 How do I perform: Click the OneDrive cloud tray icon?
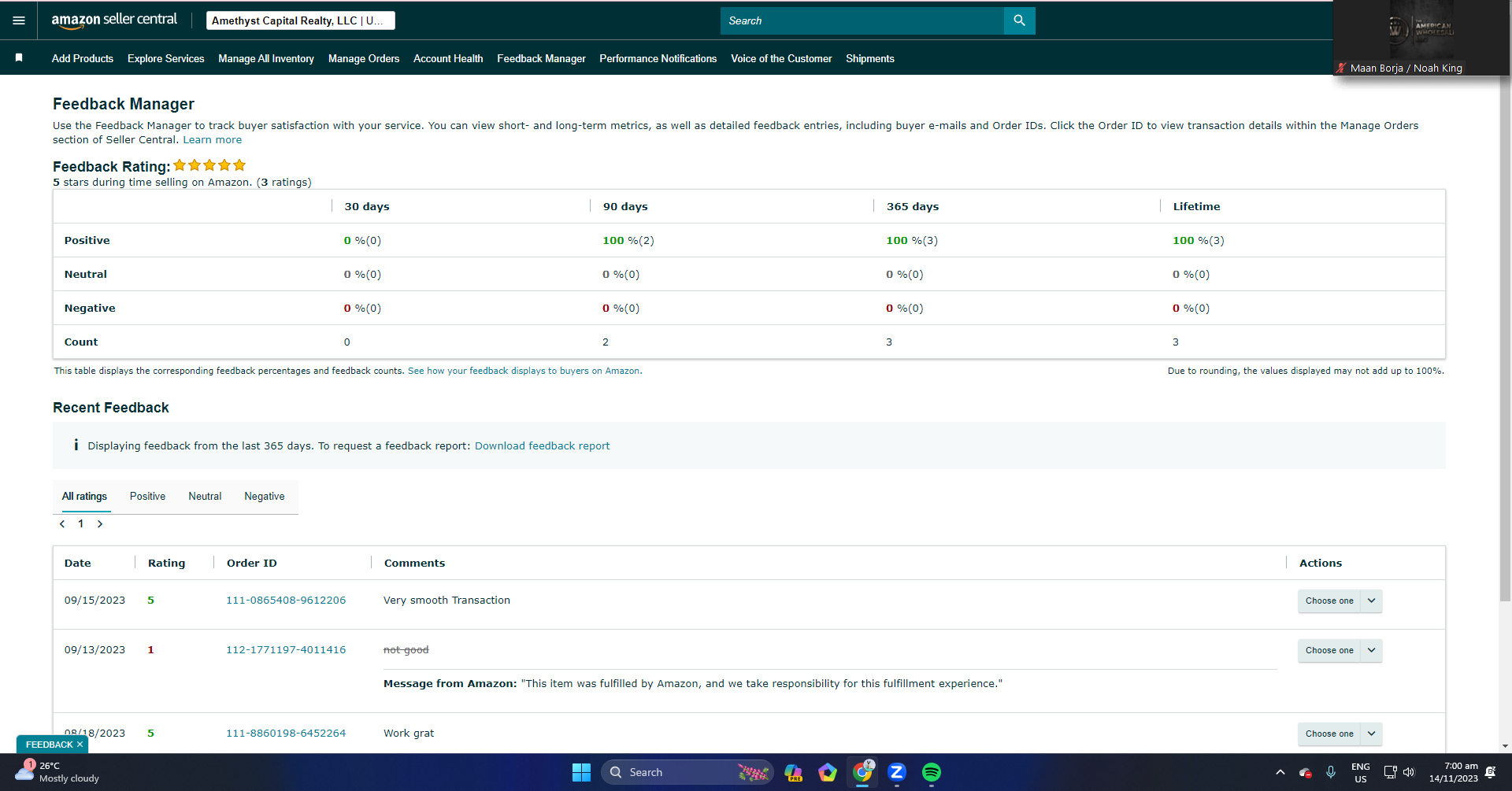coord(1305,773)
